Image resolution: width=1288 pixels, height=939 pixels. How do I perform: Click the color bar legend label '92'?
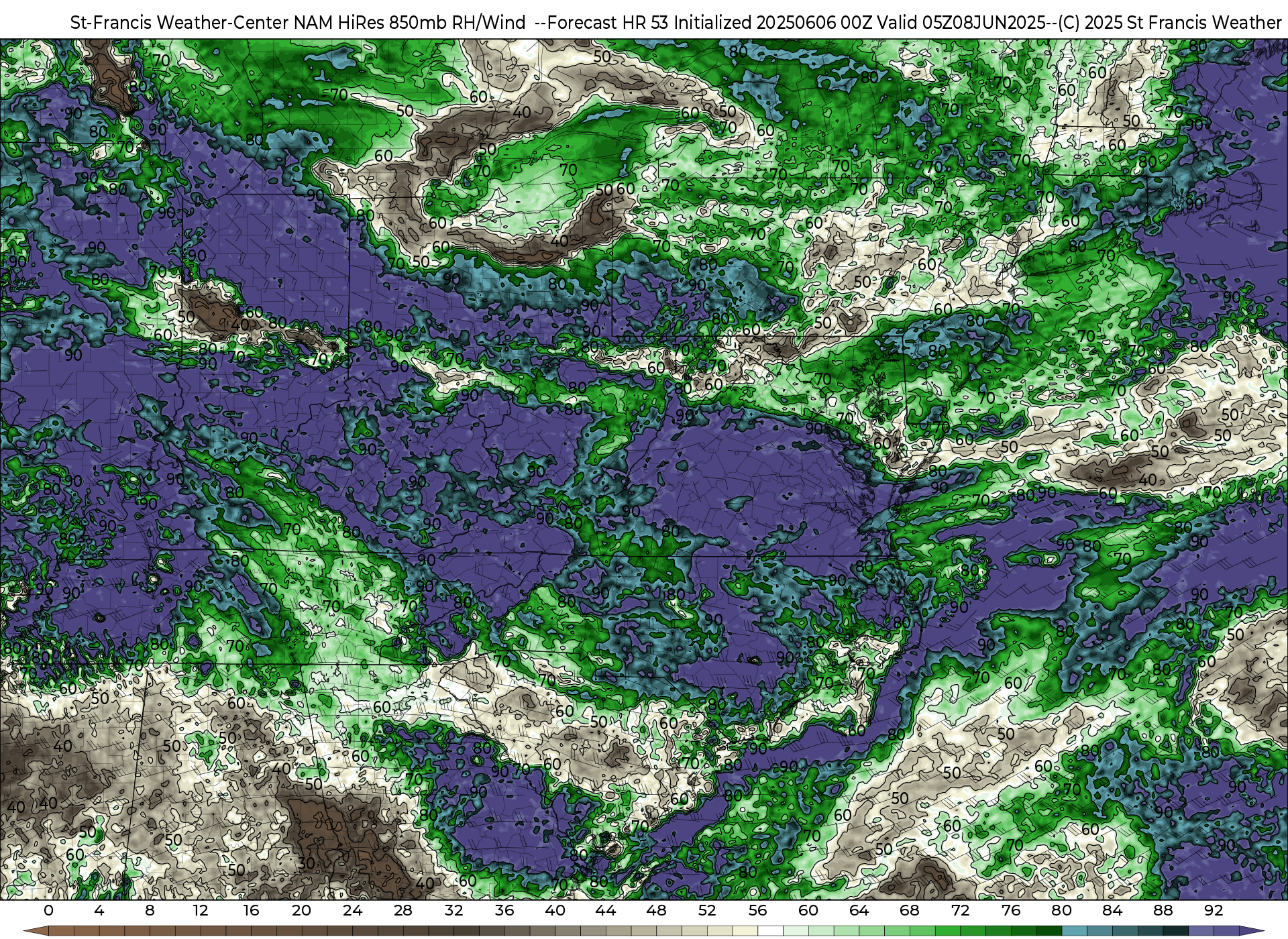(x=1214, y=910)
